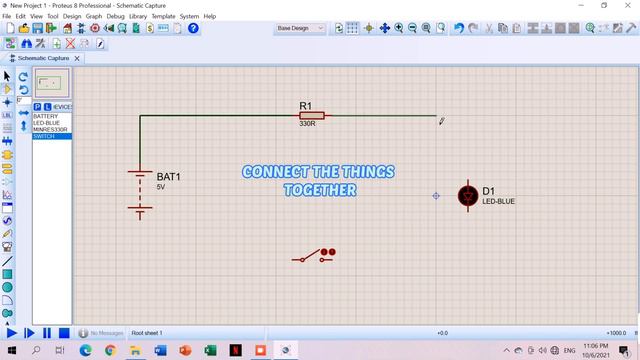Open library manager with L button

(x=47, y=107)
